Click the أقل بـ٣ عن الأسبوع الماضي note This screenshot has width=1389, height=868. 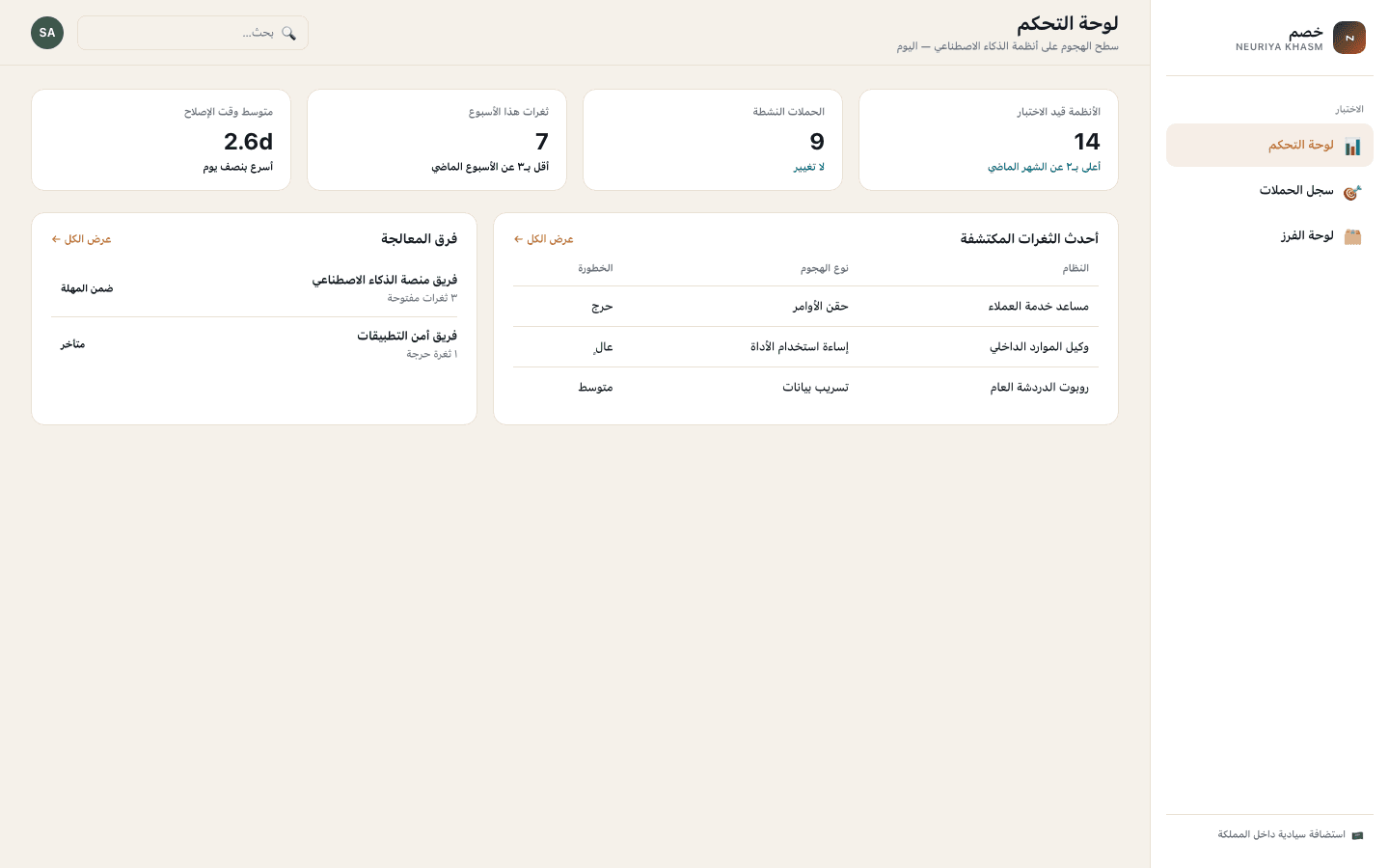490,167
